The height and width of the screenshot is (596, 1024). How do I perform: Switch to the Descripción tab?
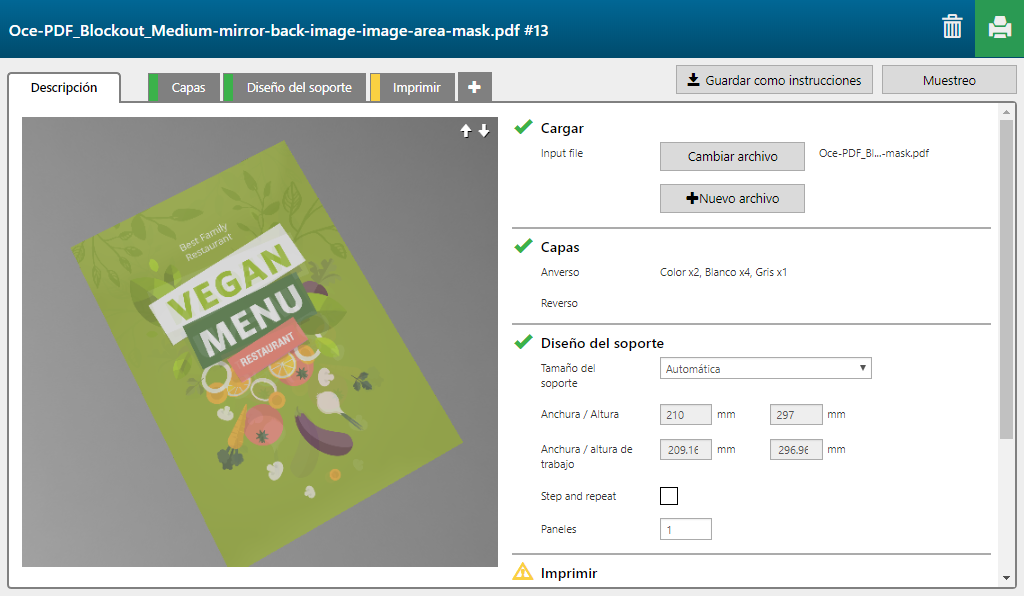[x=64, y=87]
